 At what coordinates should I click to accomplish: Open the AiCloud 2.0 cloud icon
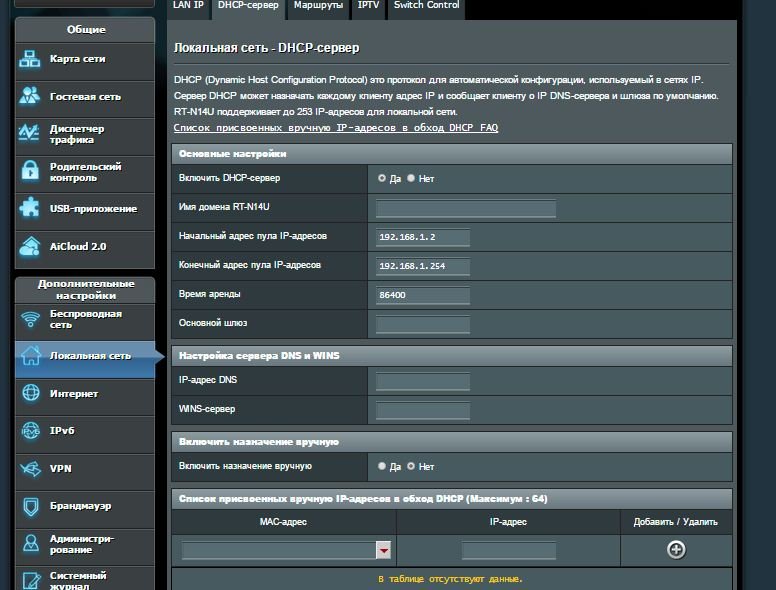point(30,246)
